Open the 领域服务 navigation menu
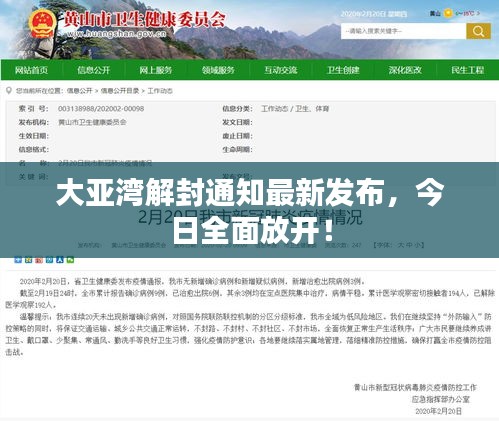The height and width of the screenshot is (421, 499). 218,70
